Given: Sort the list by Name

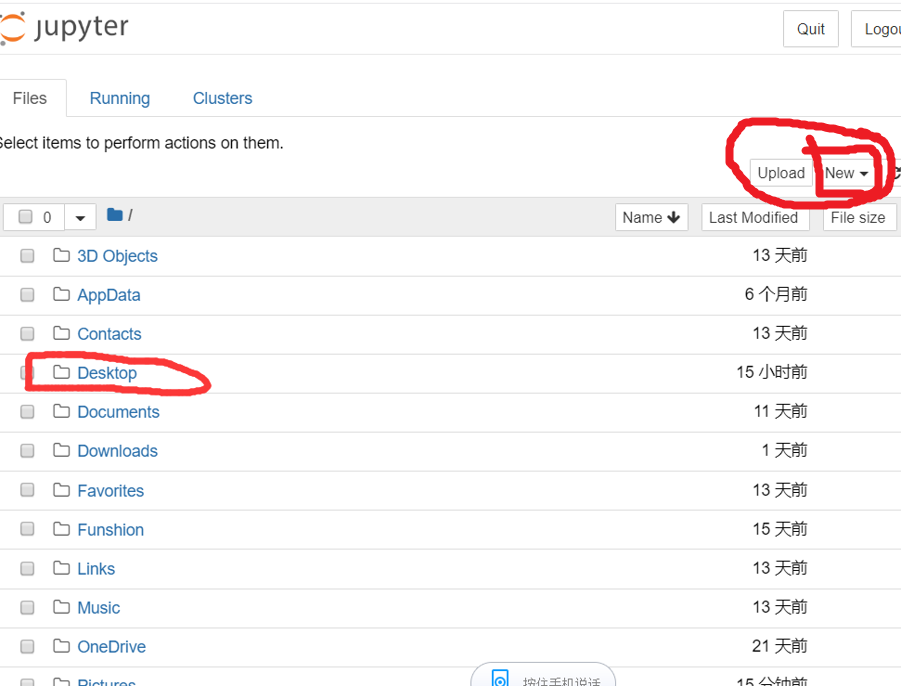Looking at the screenshot, I should coord(651,217).
